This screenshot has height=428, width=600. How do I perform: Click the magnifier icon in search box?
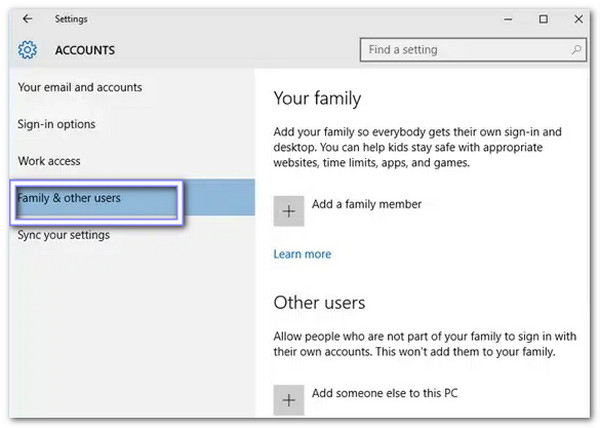pyautogui.click(x=577, y=49)
